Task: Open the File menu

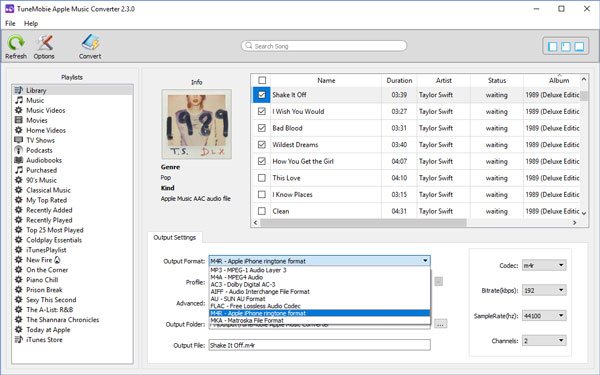Action: (x=10, y=23)
